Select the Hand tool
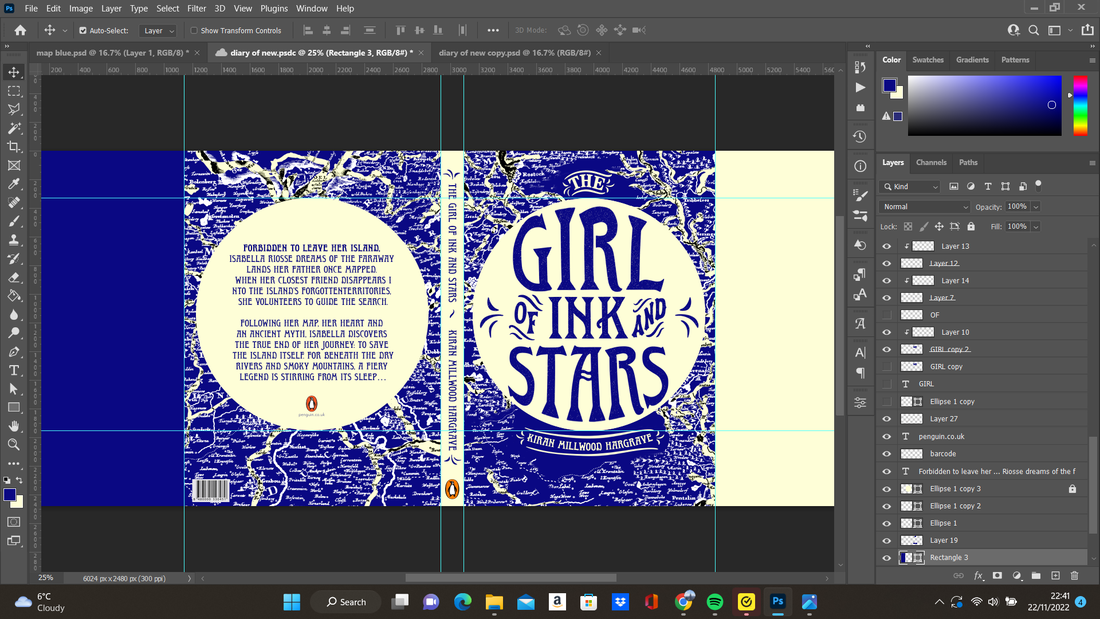Viewport: 1100px width, 619px height. (x=14, y=426)
